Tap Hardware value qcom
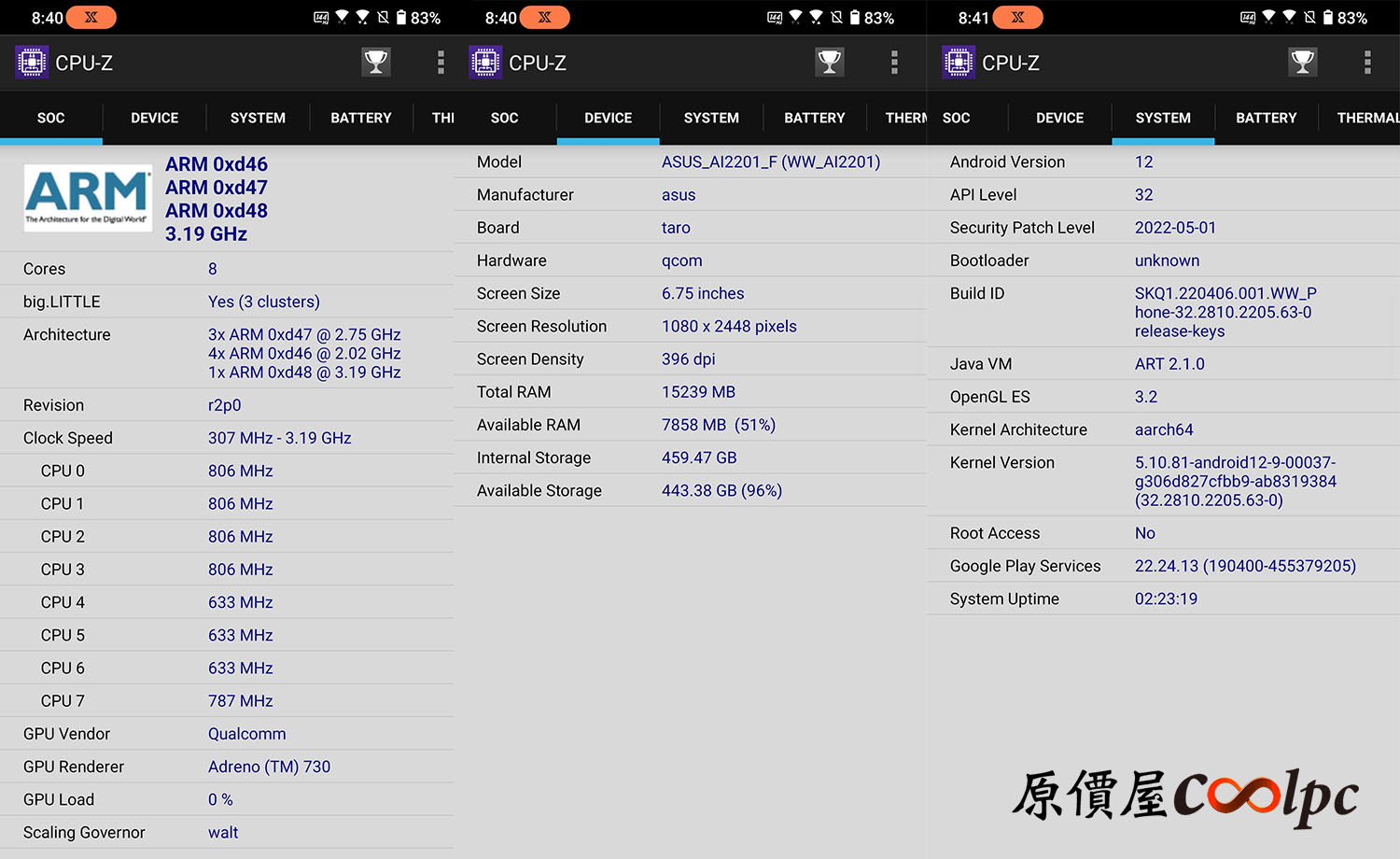 (682, 261)
